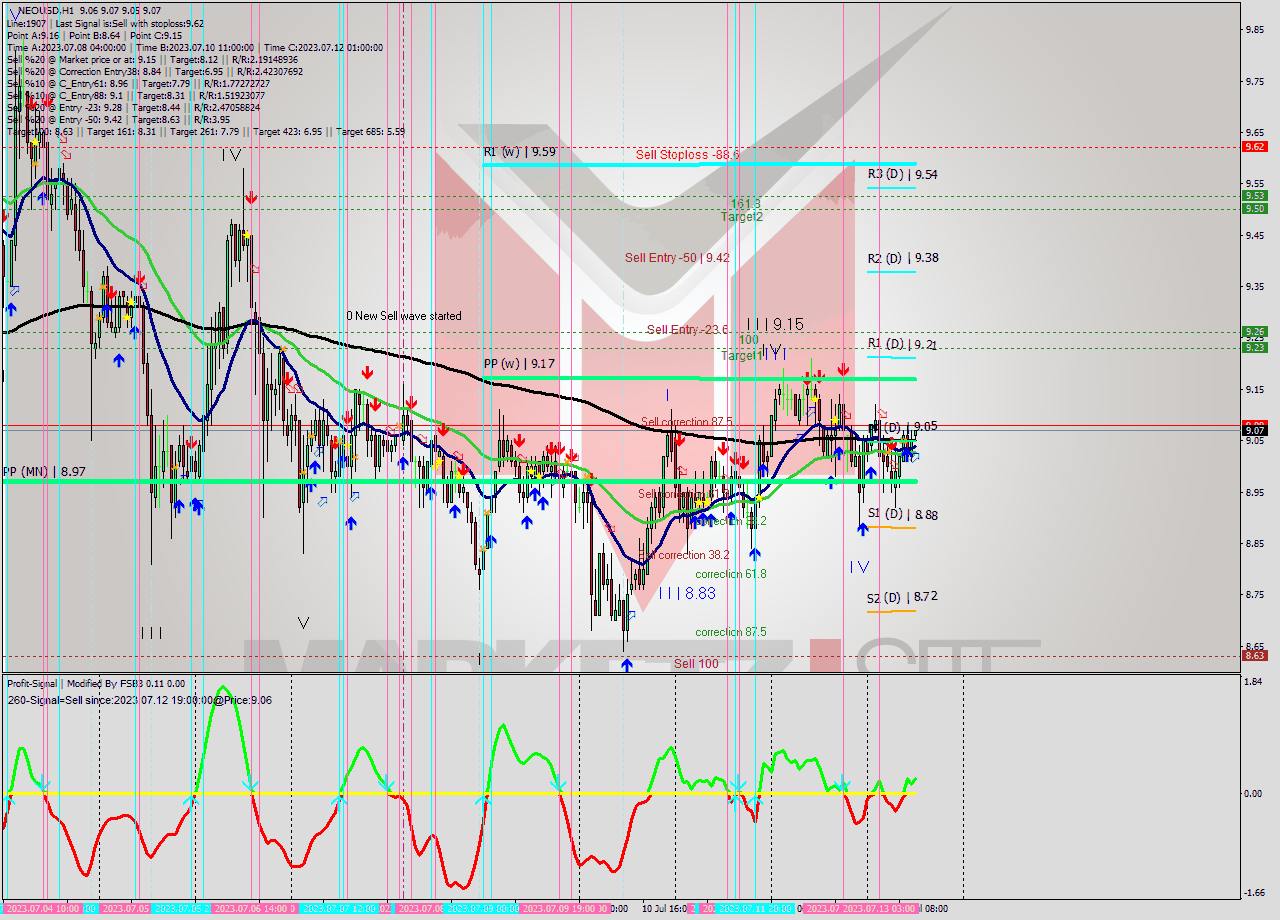The image size is (1280, 920).
Task: Click the blue 'III 8.83' wave label
Action: (687, 593)
